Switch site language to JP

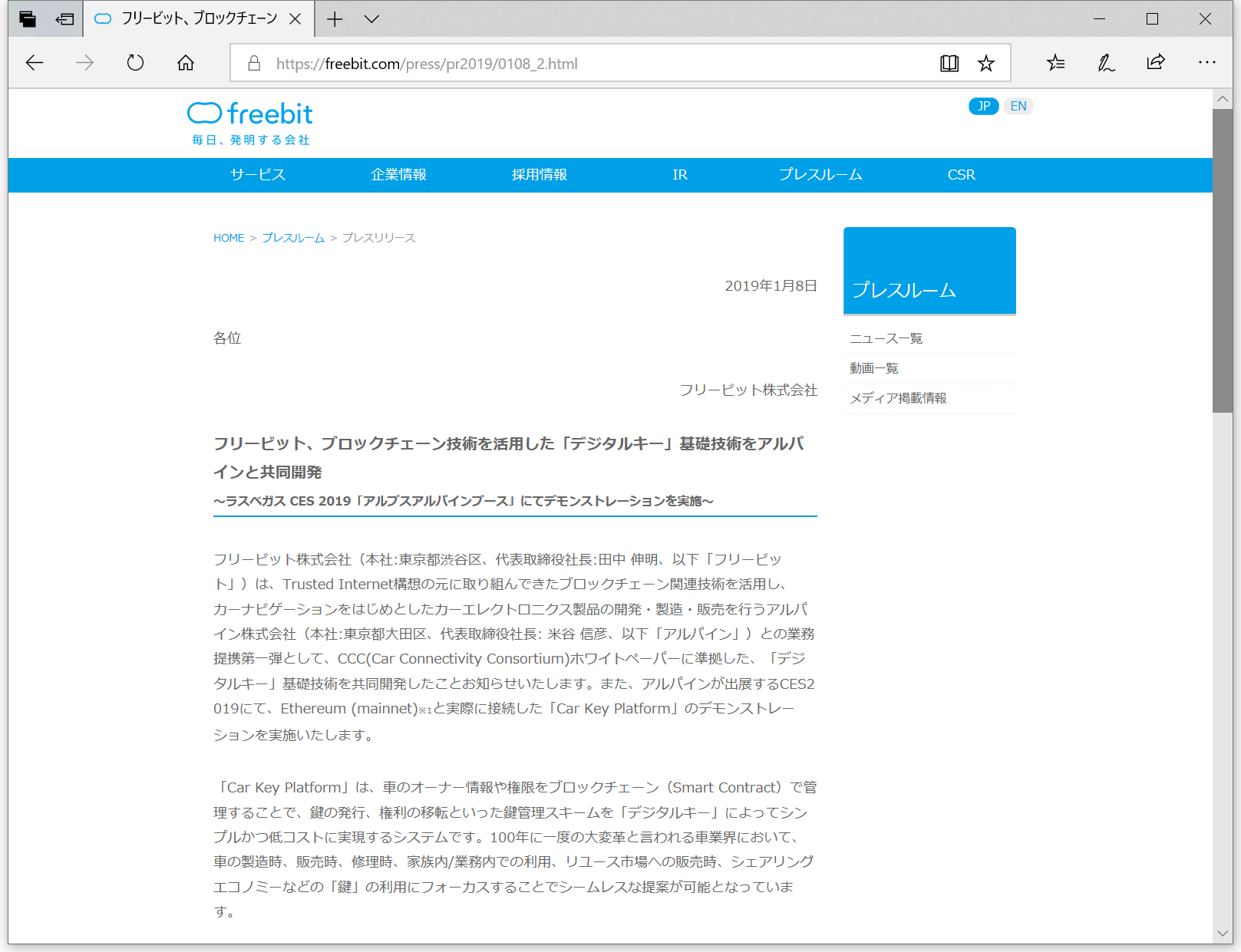984,106
